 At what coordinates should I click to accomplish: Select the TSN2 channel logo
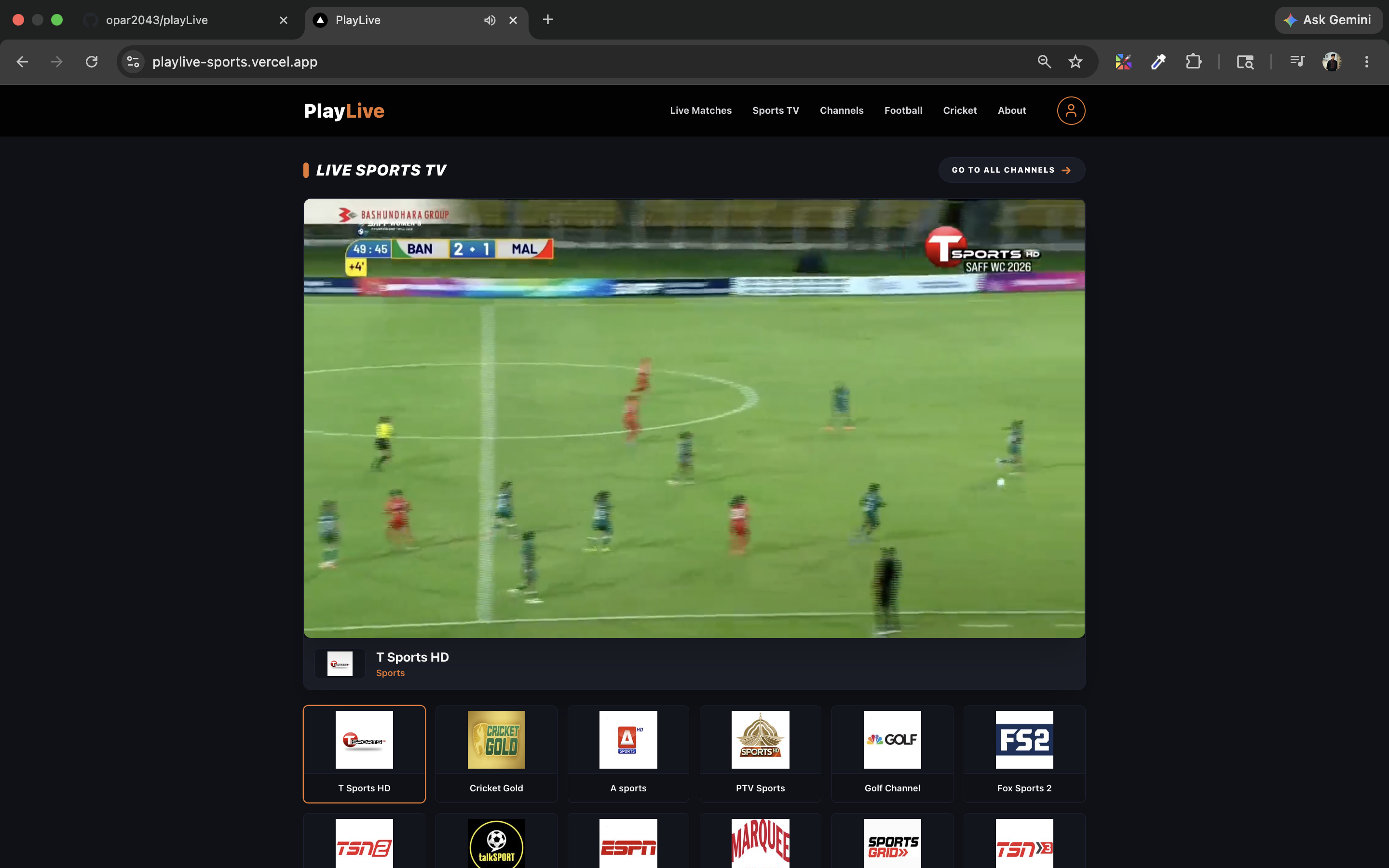(x=364, y=843)
